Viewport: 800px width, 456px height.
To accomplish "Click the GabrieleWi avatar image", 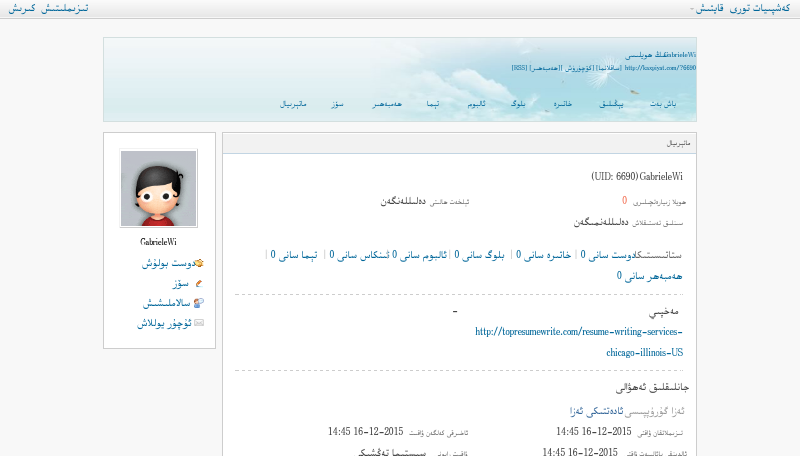I will click(159, 189).
